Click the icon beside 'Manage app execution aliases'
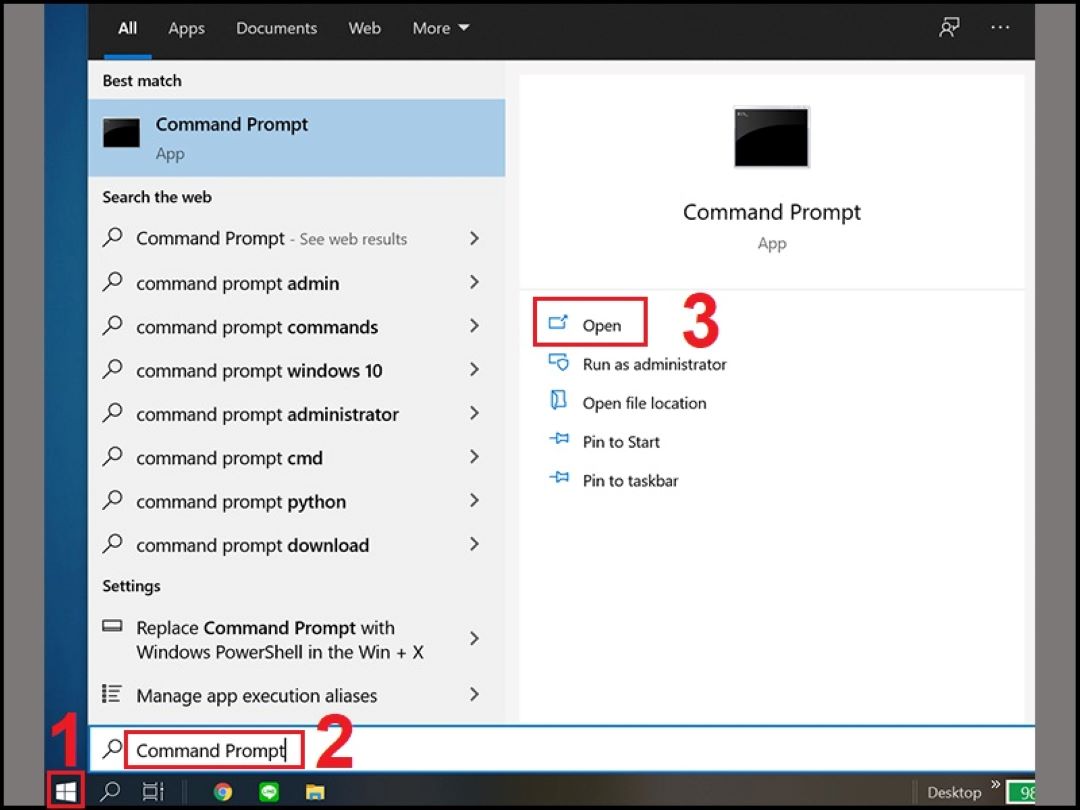The height and width of the screenshot is (810, 1080). tap(112, 693)
